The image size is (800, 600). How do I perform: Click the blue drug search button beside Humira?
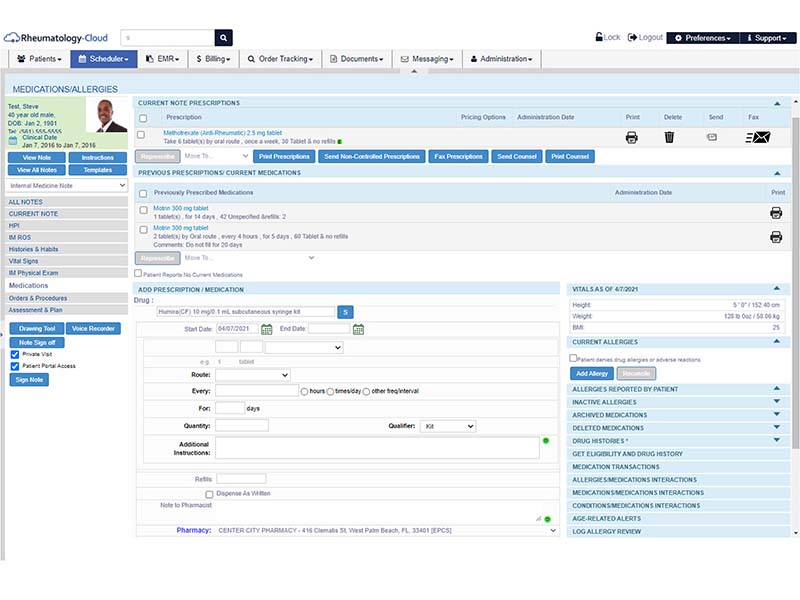(x=345, y=312)
